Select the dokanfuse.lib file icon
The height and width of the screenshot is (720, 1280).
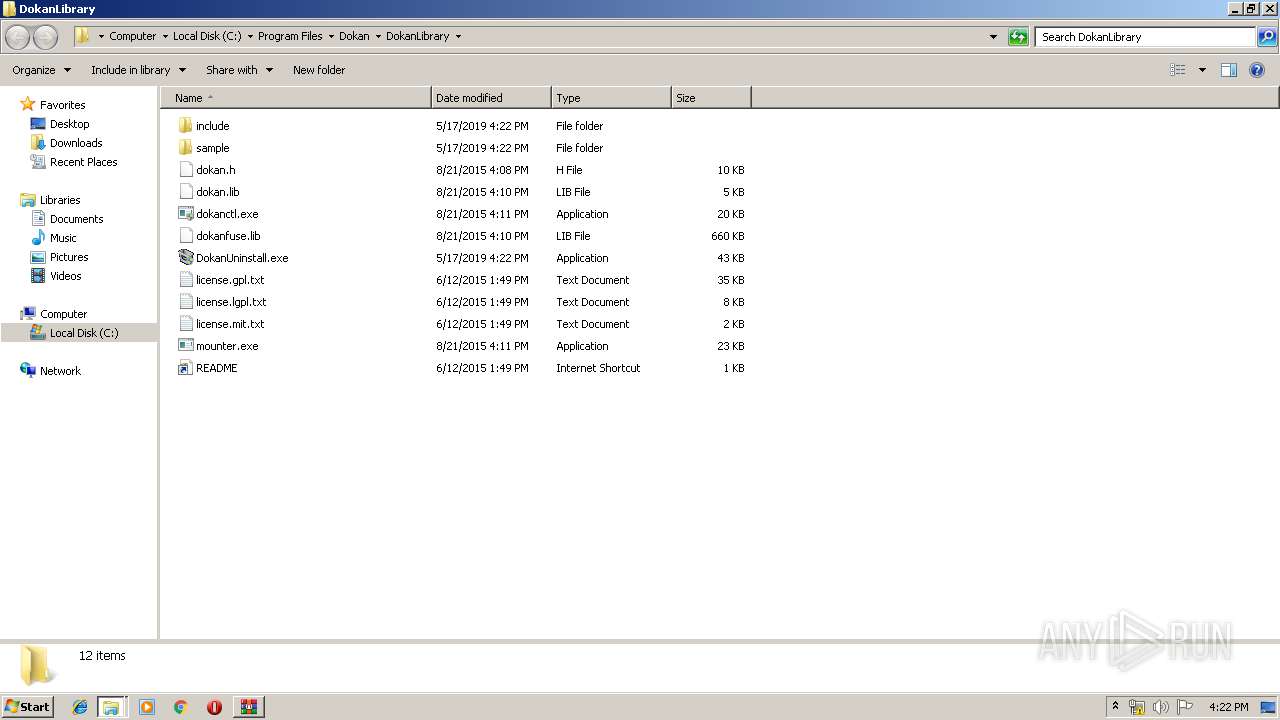(185, 236)
